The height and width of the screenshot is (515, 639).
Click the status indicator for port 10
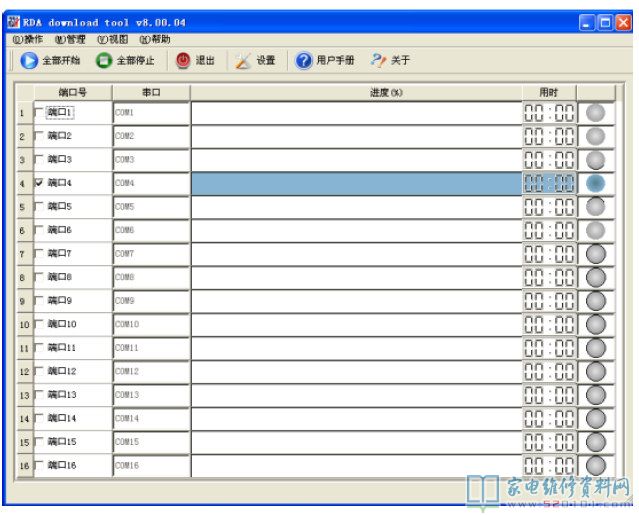click(595, 324)
